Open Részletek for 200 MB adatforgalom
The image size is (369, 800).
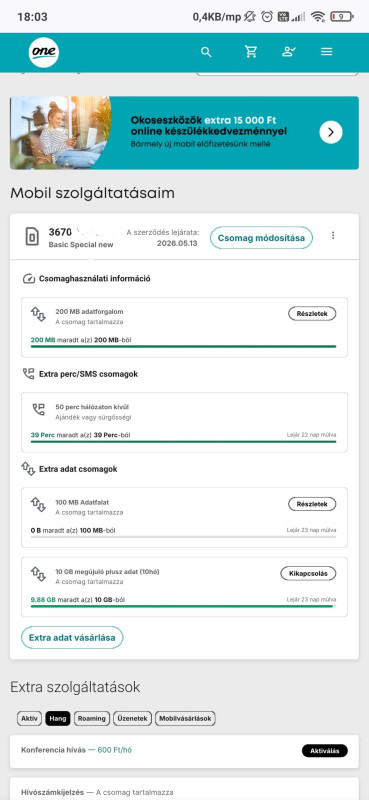tap(312, 314)
